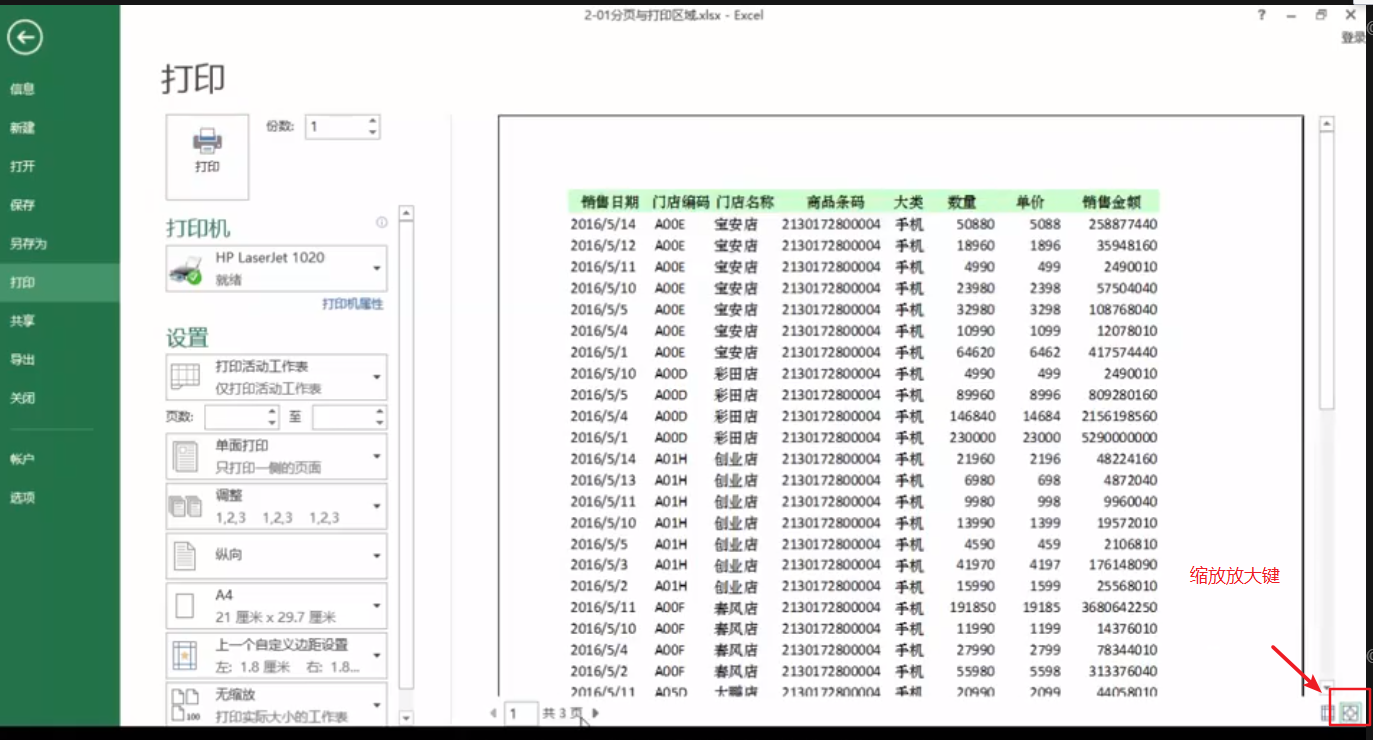Image resolution: width=1373 pixels, height=740 pixels.
Task: Click the info icon beside 打印机 heading
Action: pos(381,223)
